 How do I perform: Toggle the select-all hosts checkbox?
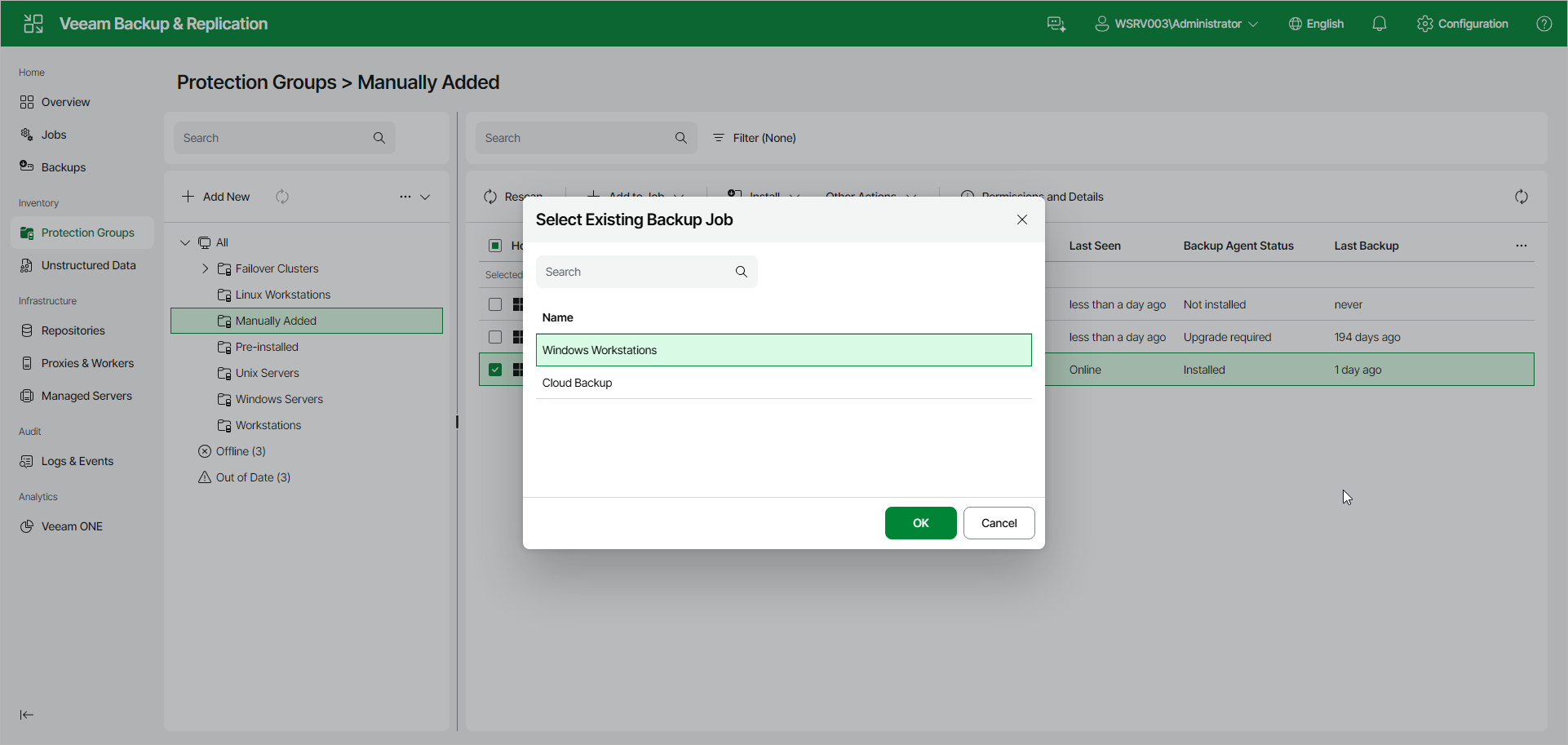coord(495,246)
